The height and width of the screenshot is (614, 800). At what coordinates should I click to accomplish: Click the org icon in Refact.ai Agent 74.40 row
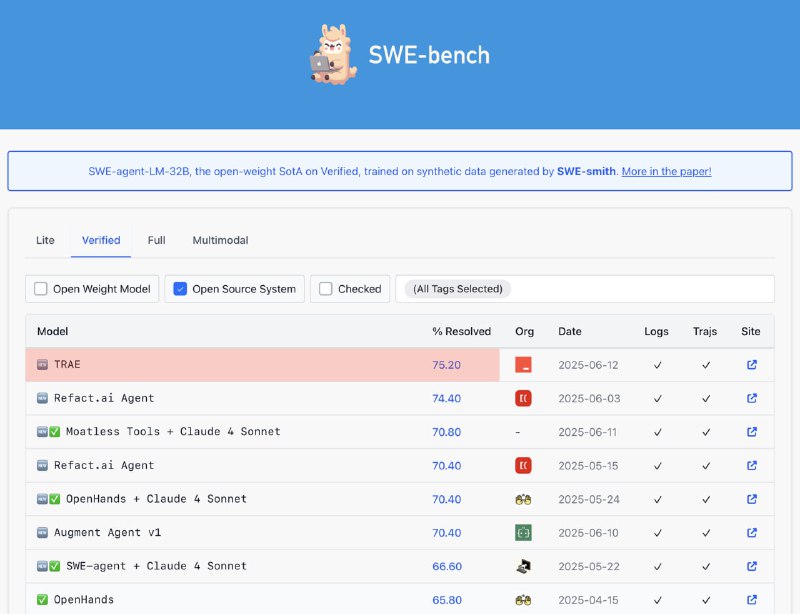pyautogui.click(x=523, y=398)
